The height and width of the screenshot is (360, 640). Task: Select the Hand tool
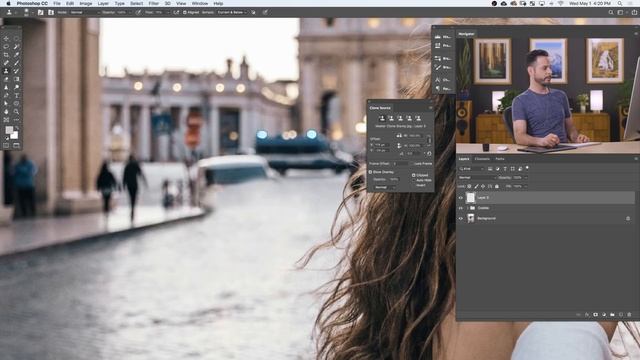click(6, 111)
